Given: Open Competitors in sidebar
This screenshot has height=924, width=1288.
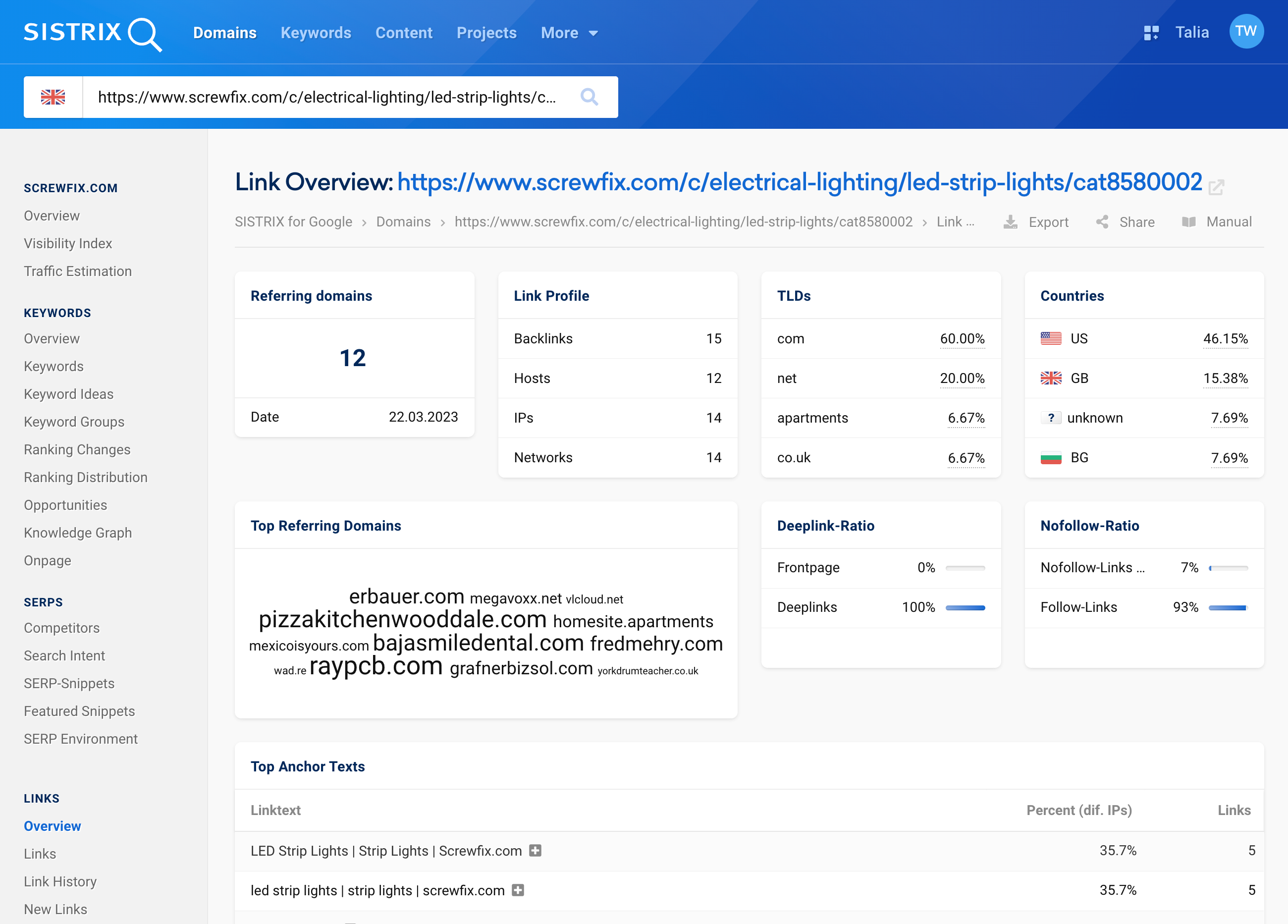Looking at the screenshot, I should 62,628.
